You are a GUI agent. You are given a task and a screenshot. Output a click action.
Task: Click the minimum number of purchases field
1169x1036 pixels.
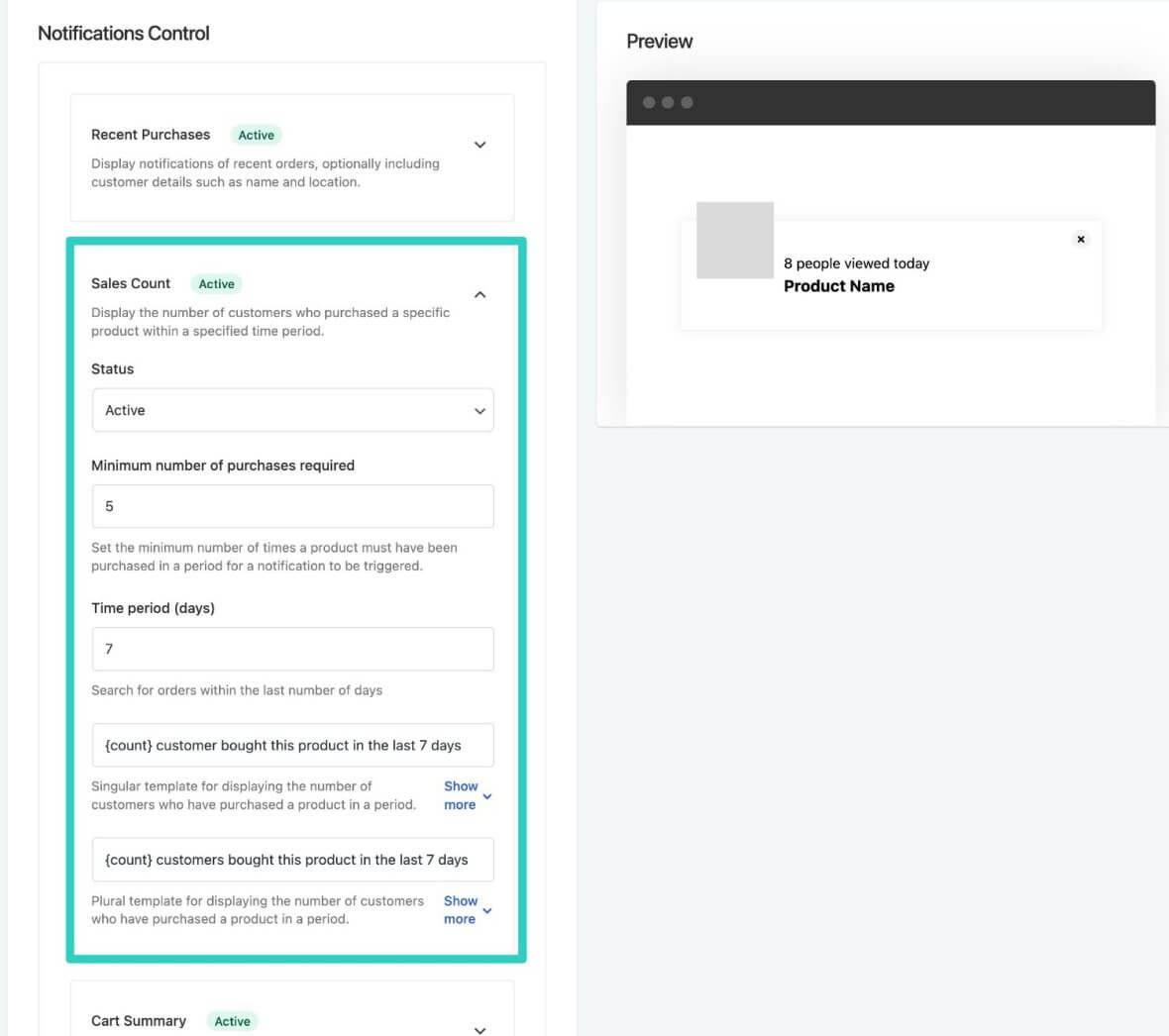coord(292,506)
